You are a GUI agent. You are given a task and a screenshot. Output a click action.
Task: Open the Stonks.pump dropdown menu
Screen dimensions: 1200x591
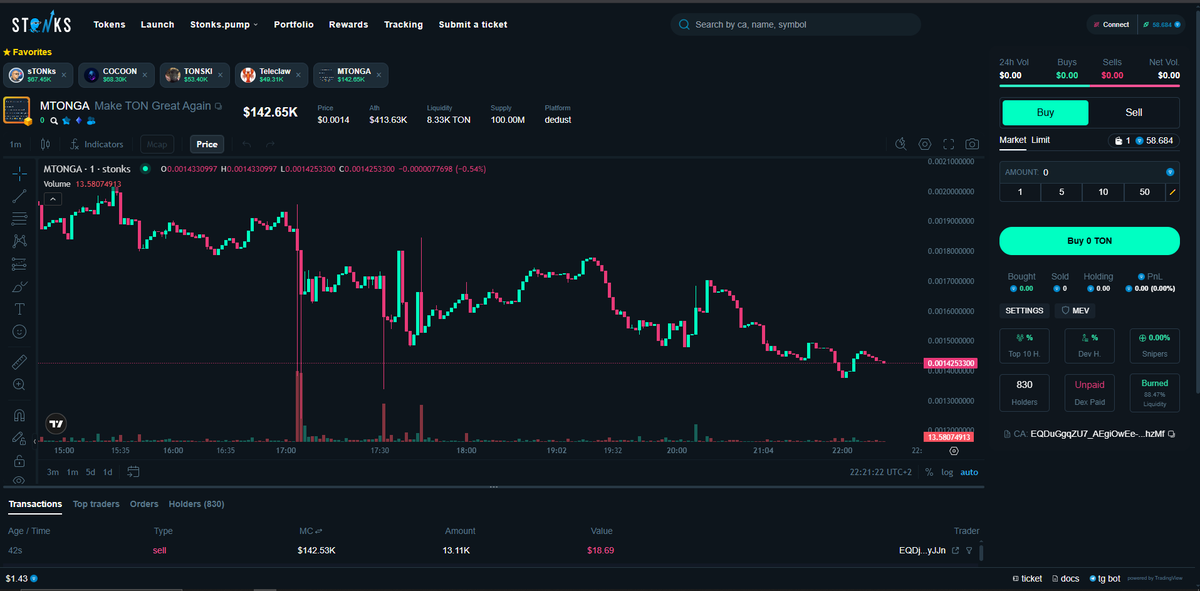coord(224,24)
